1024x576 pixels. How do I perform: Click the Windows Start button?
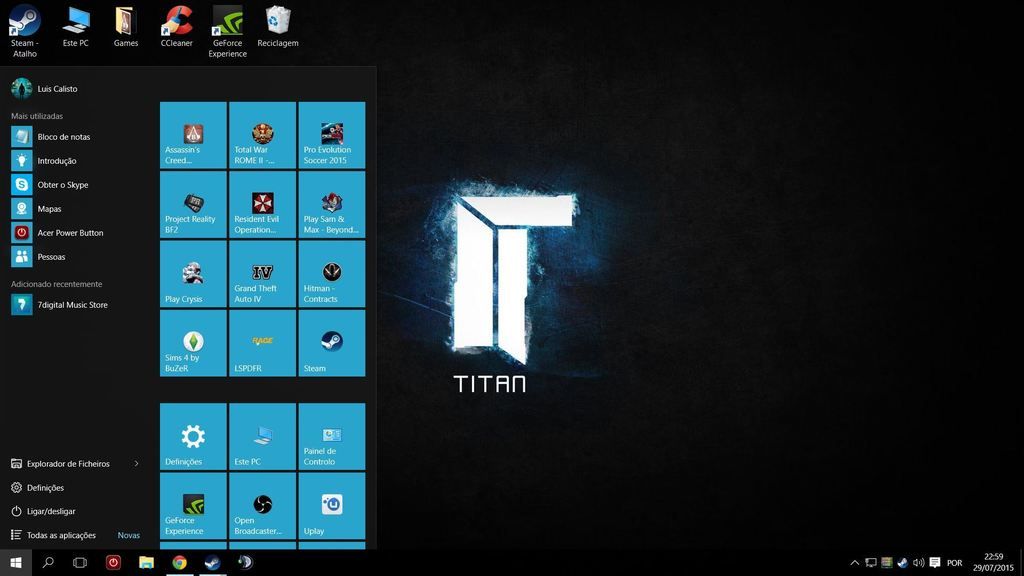coord(16,562)
